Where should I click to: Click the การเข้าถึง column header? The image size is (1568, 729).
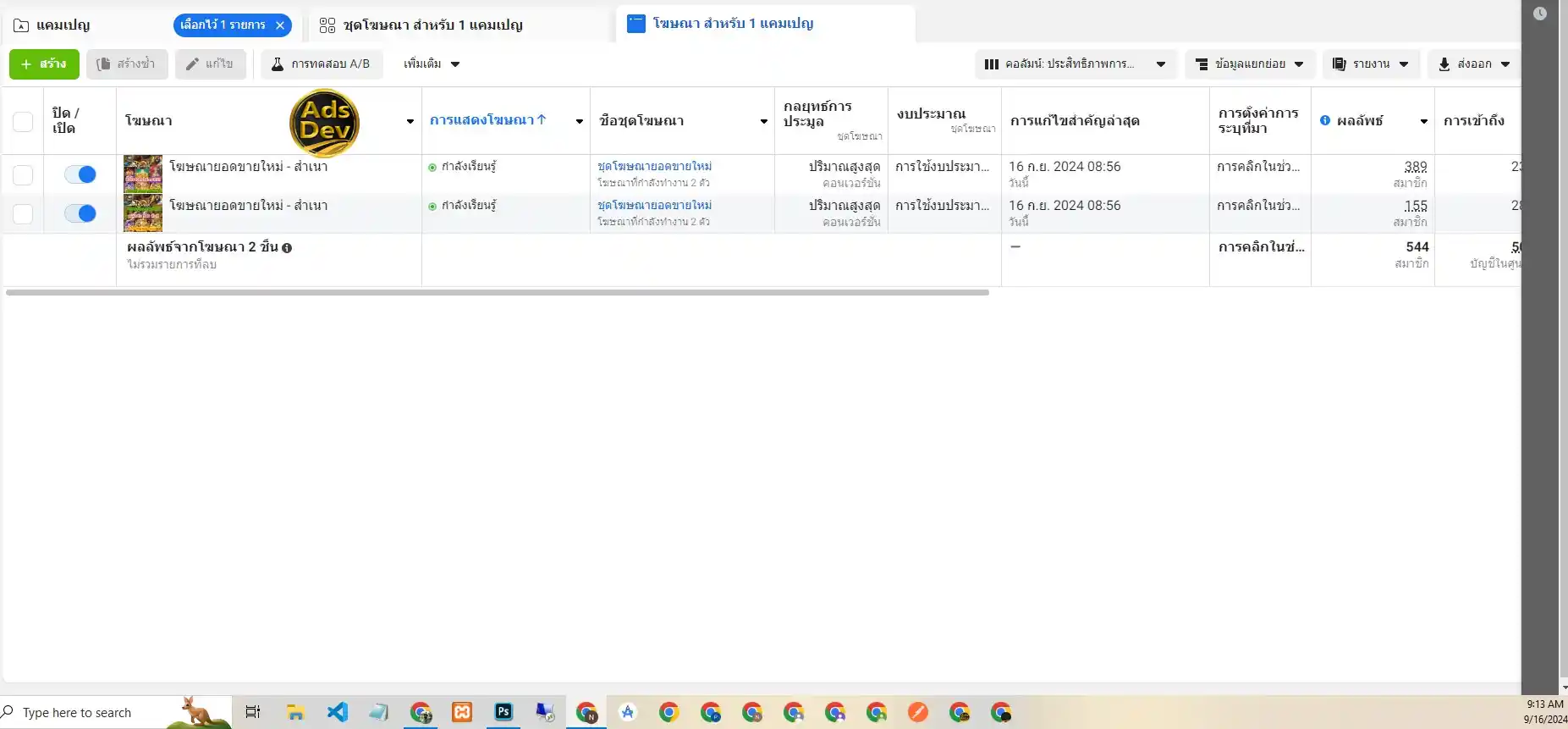coord(1474,121)
